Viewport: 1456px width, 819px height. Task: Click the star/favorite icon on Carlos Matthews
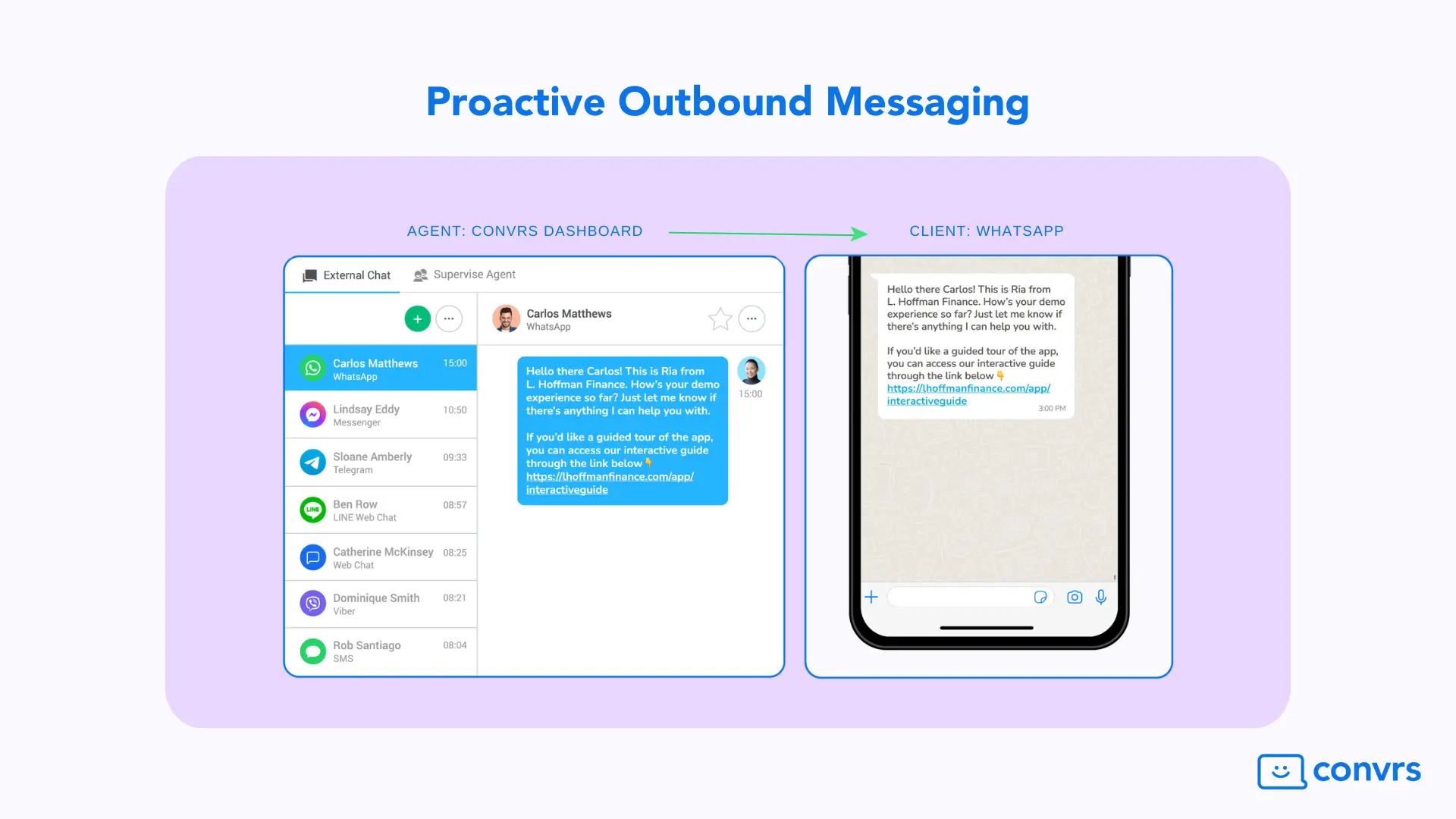click(x=720, y=318)
